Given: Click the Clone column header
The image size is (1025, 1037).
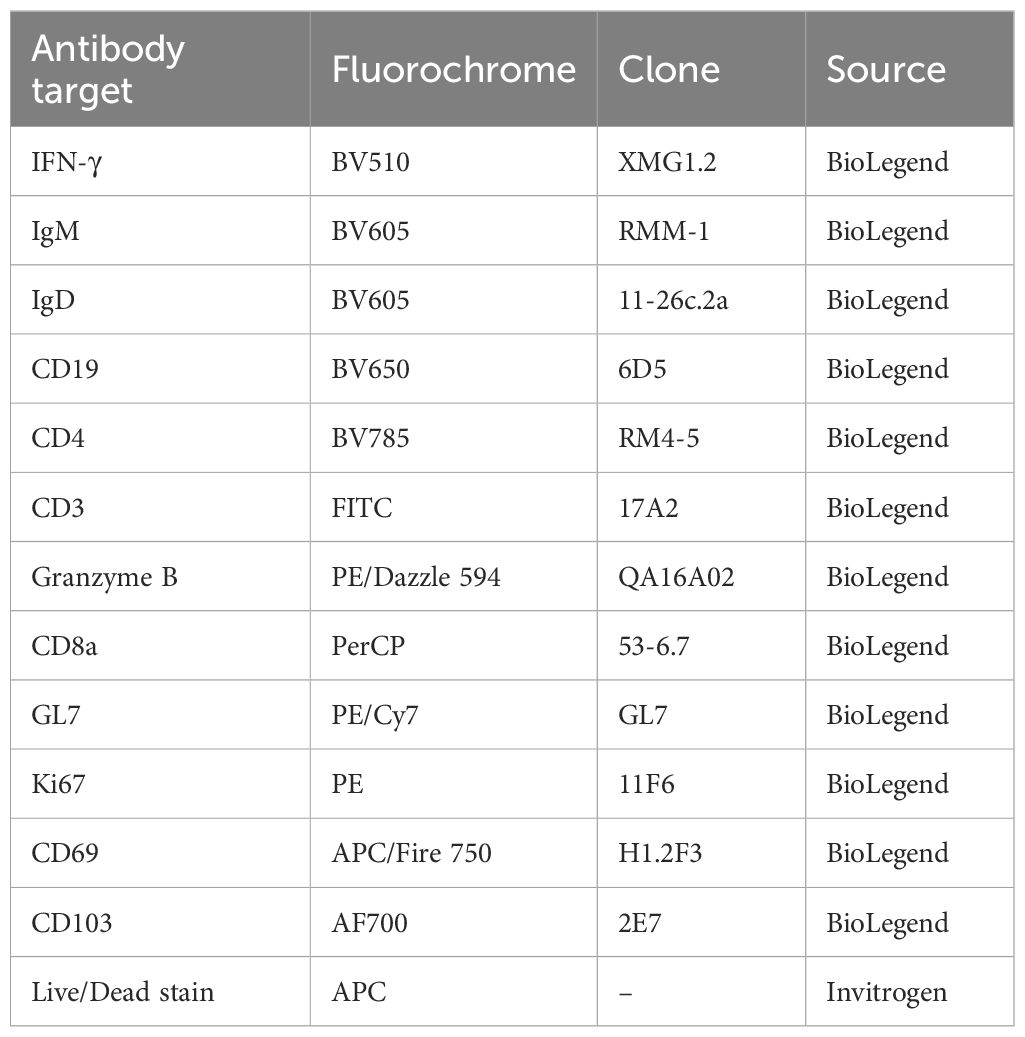Looking at the screenshot, I should tap(701, 69).
